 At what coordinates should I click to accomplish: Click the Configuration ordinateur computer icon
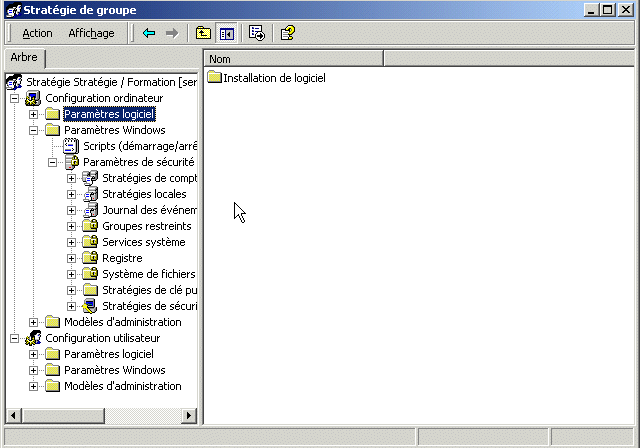[x=33, y=98]
